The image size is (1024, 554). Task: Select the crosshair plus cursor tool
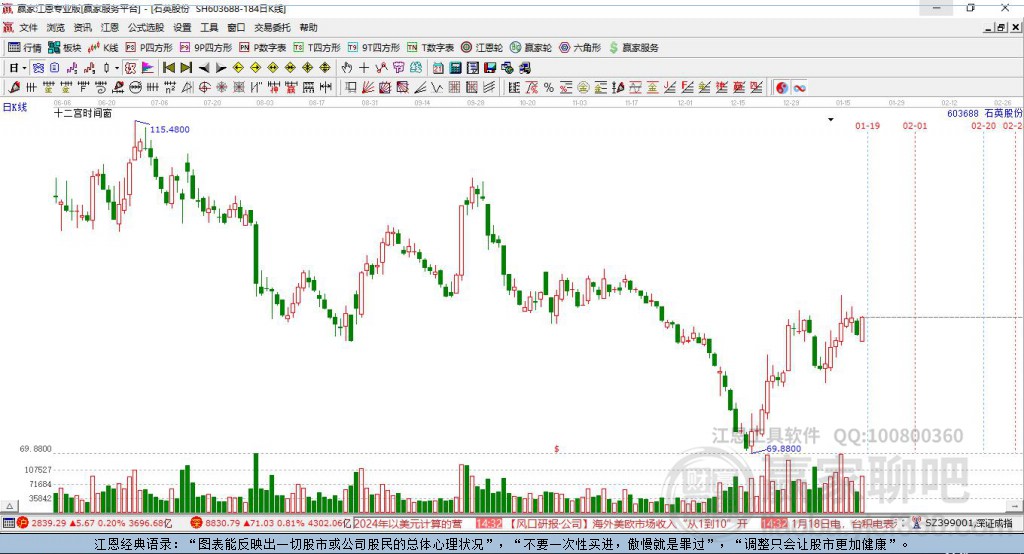click(x=364, y=68)
